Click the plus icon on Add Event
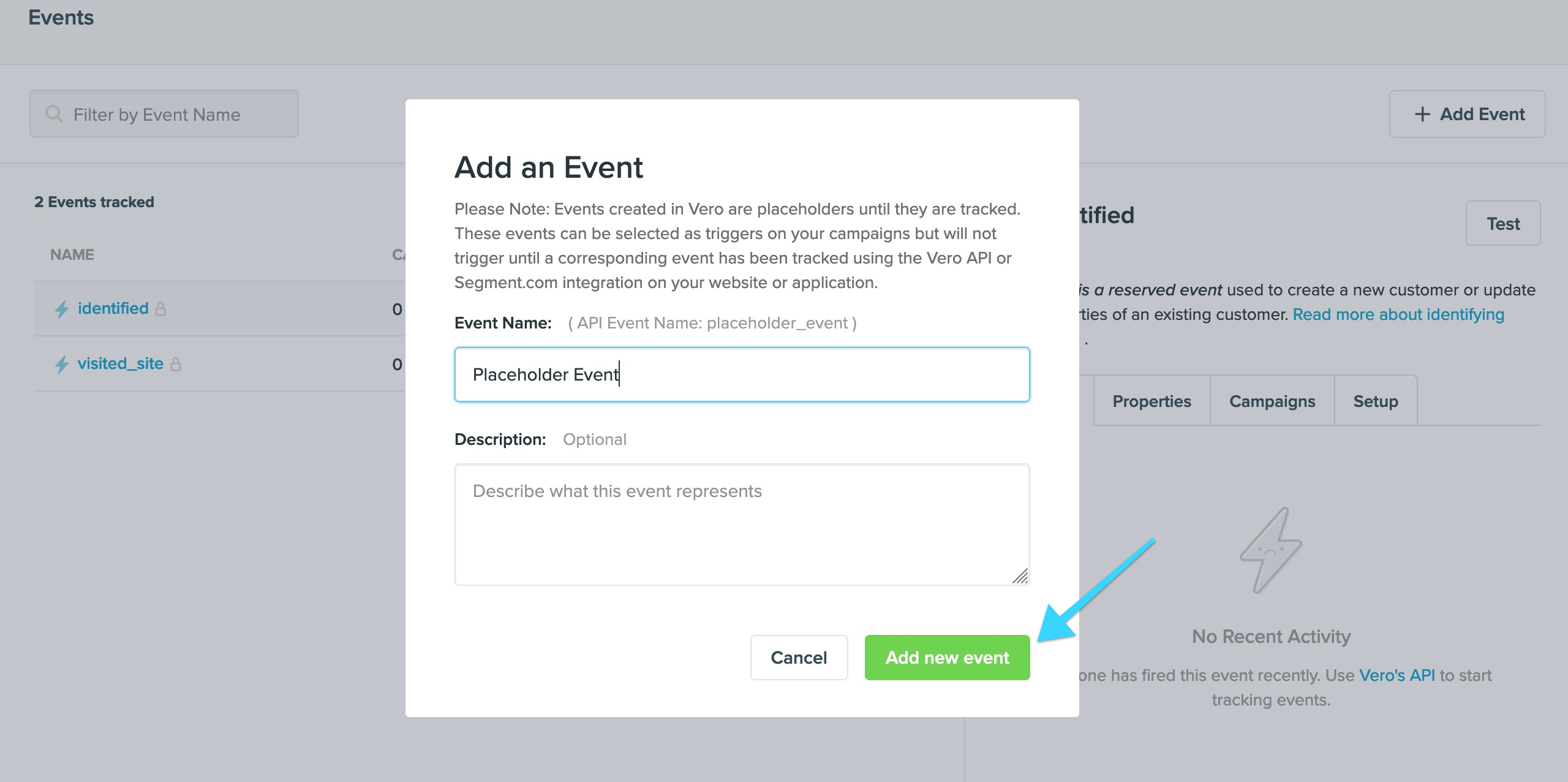 pyautogui.click(x=1422, y=114)
